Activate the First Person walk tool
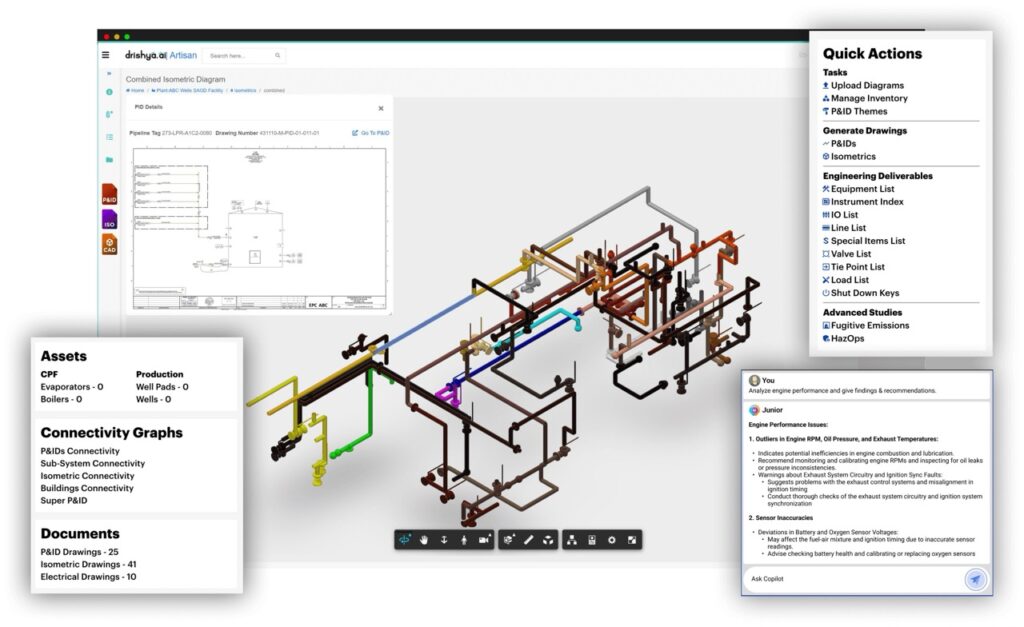This screenshot has height=627, width=1024. [464, 540]
